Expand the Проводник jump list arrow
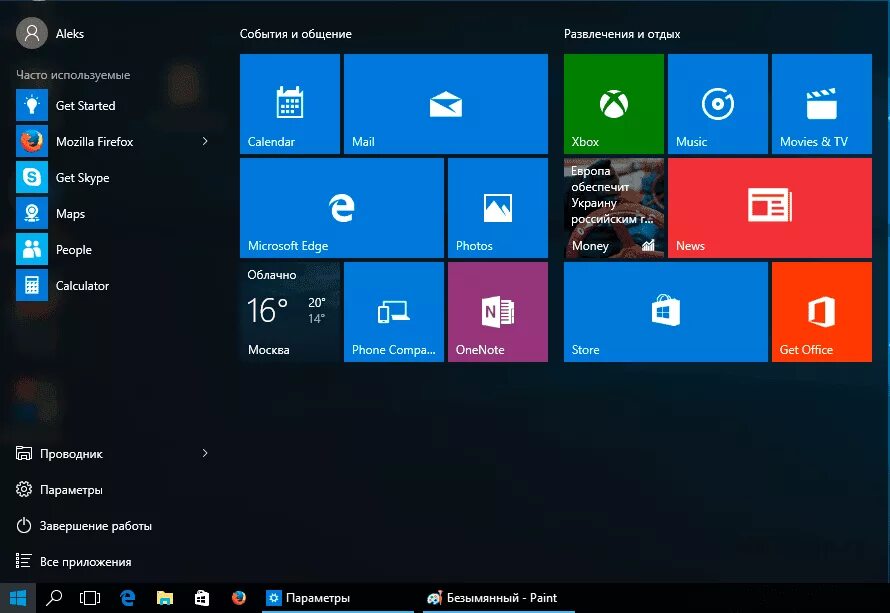This screenshot has width=890, height=613. [x=205, y=453]
